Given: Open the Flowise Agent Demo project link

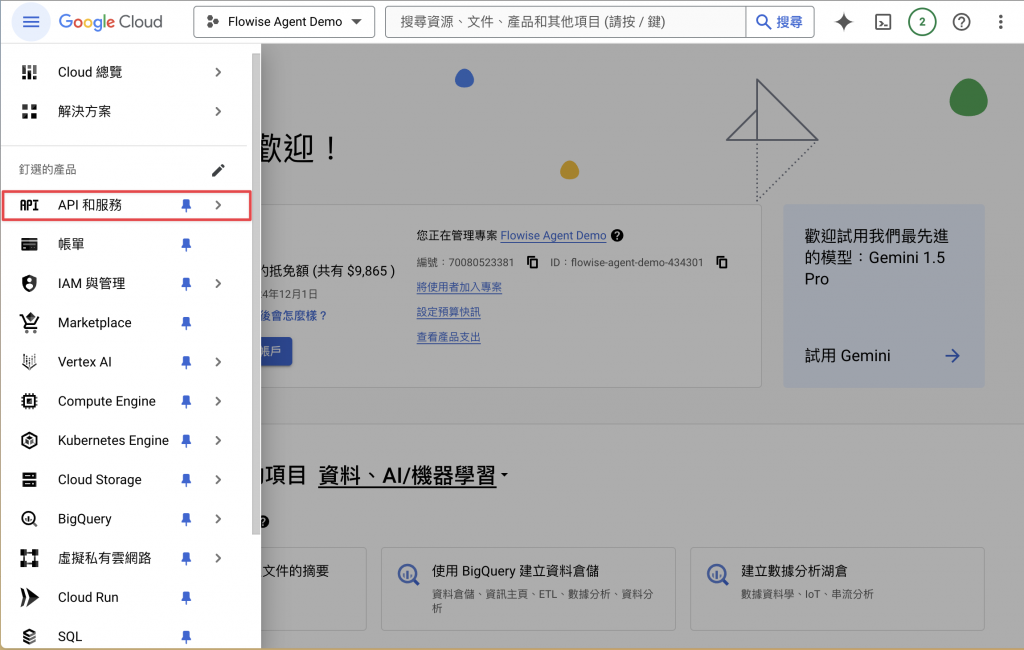Looking at the screenshot, I should (x=553, y=235).
